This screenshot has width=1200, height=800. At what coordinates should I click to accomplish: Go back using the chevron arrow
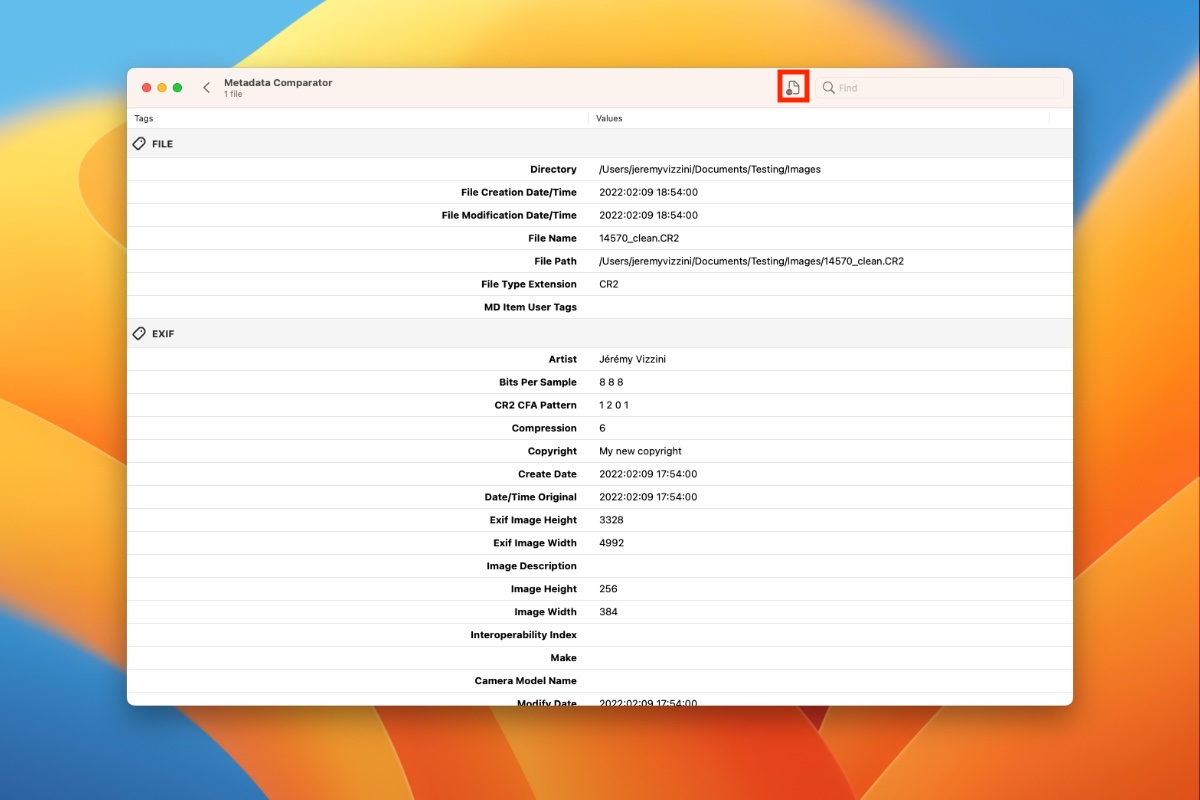click(207, 88)
